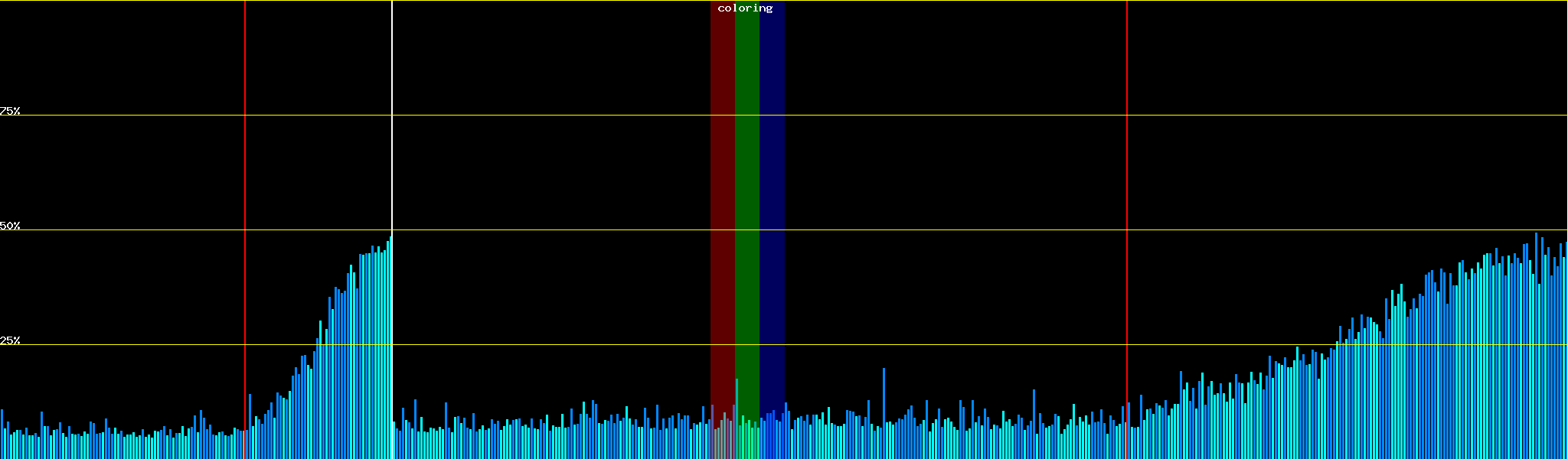Click the 25% axis label

[x=10, y=340]
